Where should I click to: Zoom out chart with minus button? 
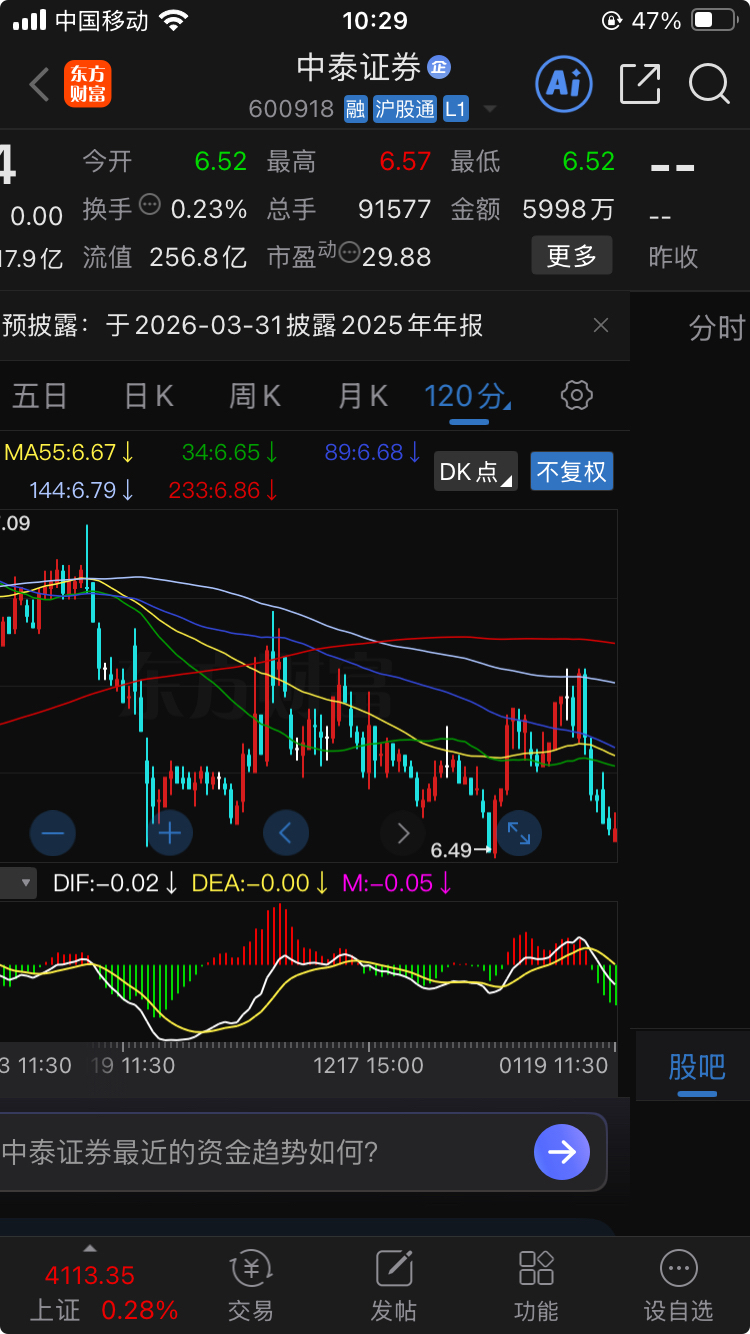53,832
